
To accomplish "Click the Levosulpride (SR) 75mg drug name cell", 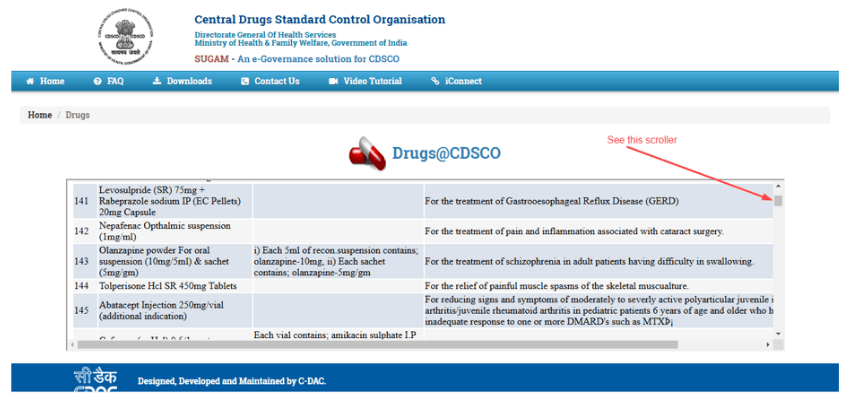I will click(x=175, y=201).
